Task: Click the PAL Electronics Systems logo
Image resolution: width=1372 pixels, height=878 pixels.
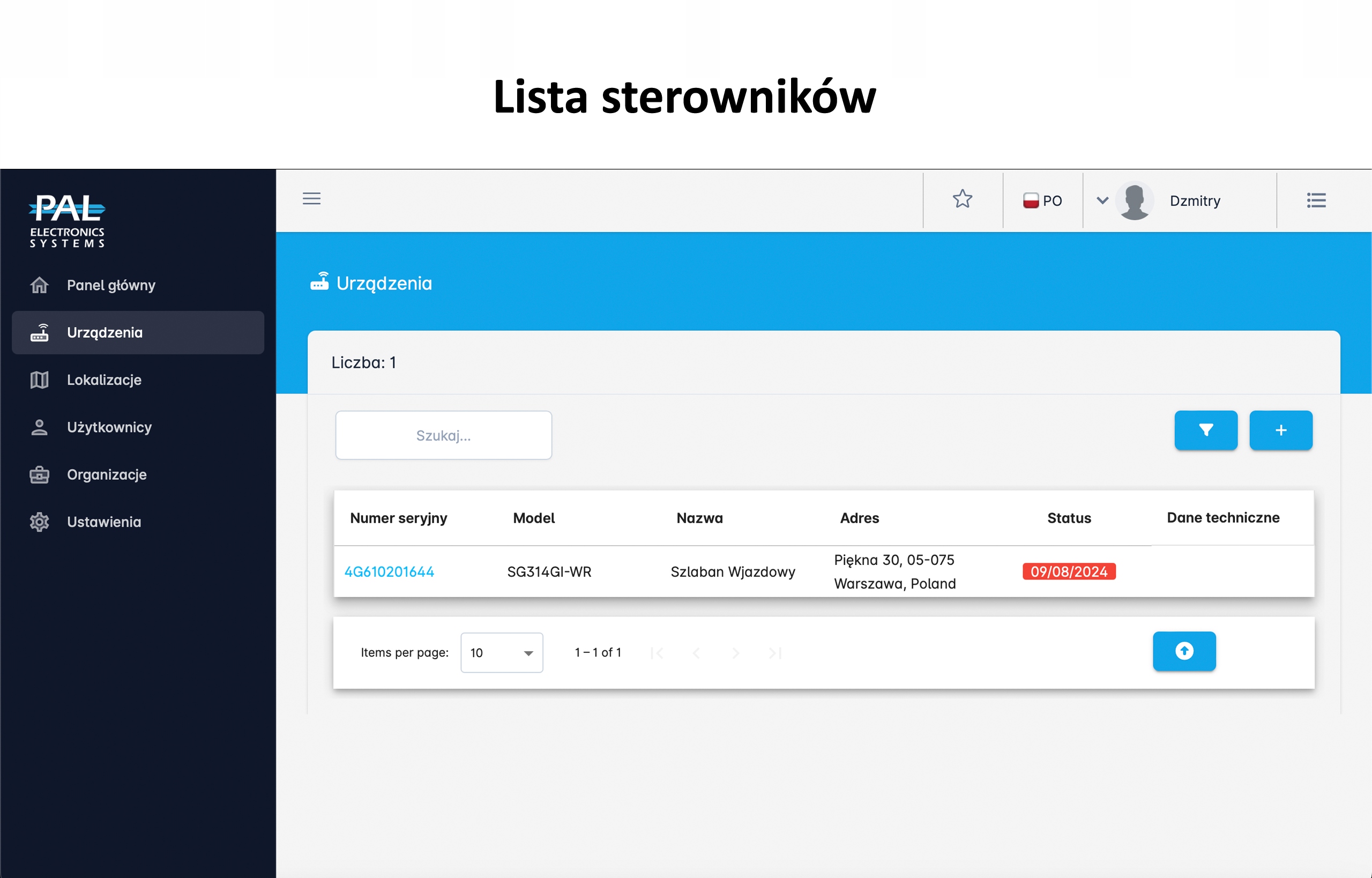Action: tap(68, 220)
